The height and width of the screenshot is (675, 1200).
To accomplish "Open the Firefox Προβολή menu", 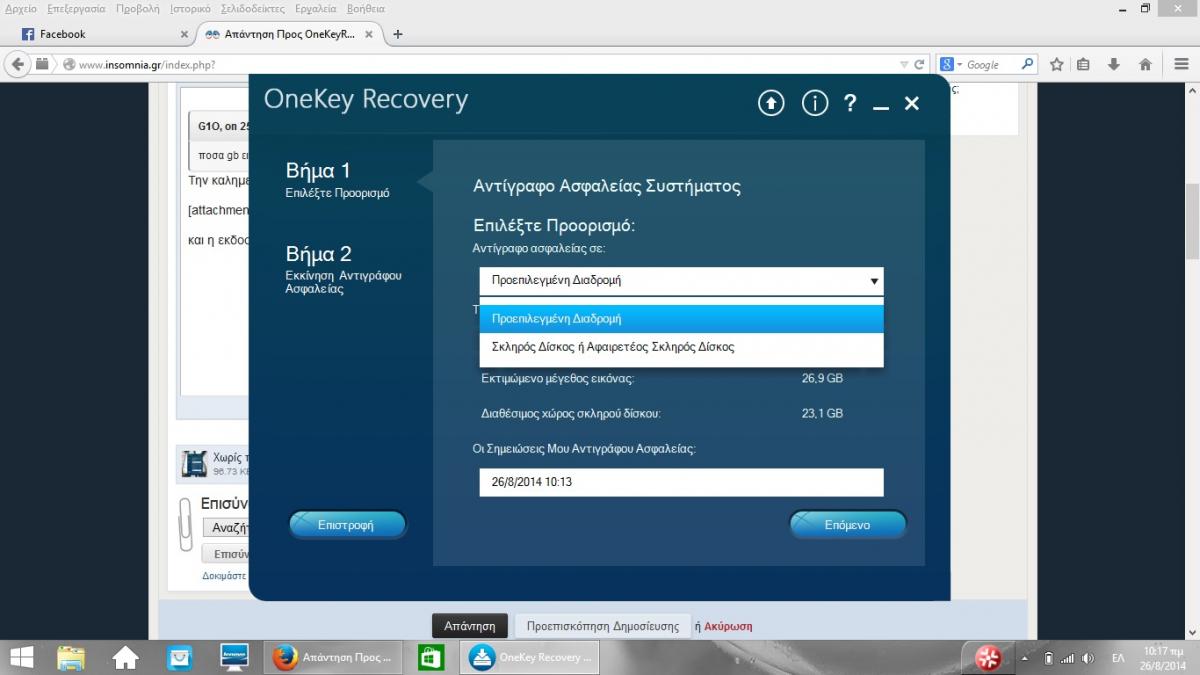I will [x=136, y=8].
